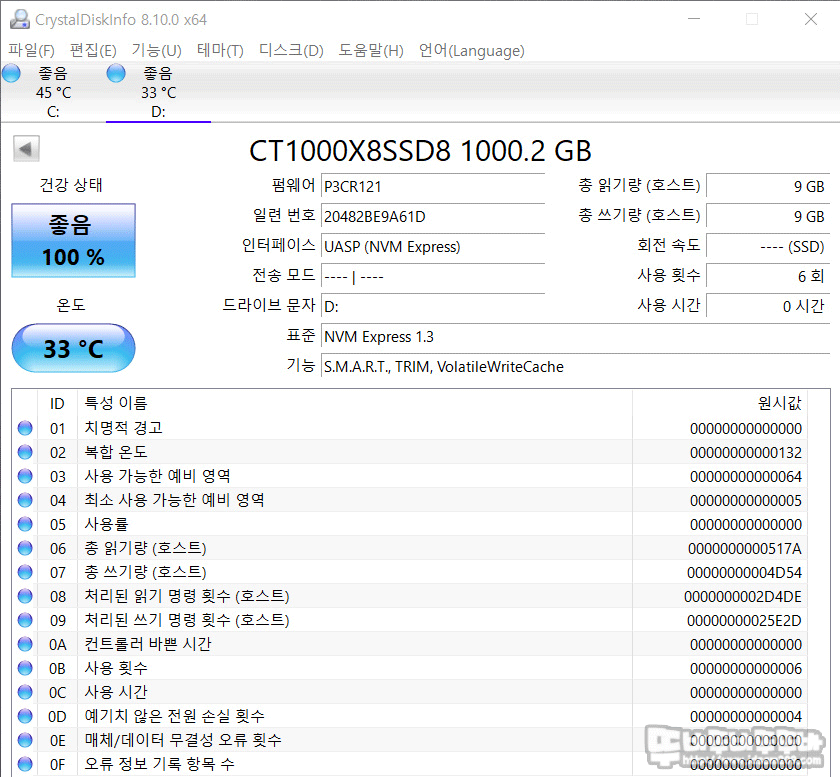
Task: Click status orb for 0A 컨트롤러 바쁜 시간
Action: click(x=25, y=644)
